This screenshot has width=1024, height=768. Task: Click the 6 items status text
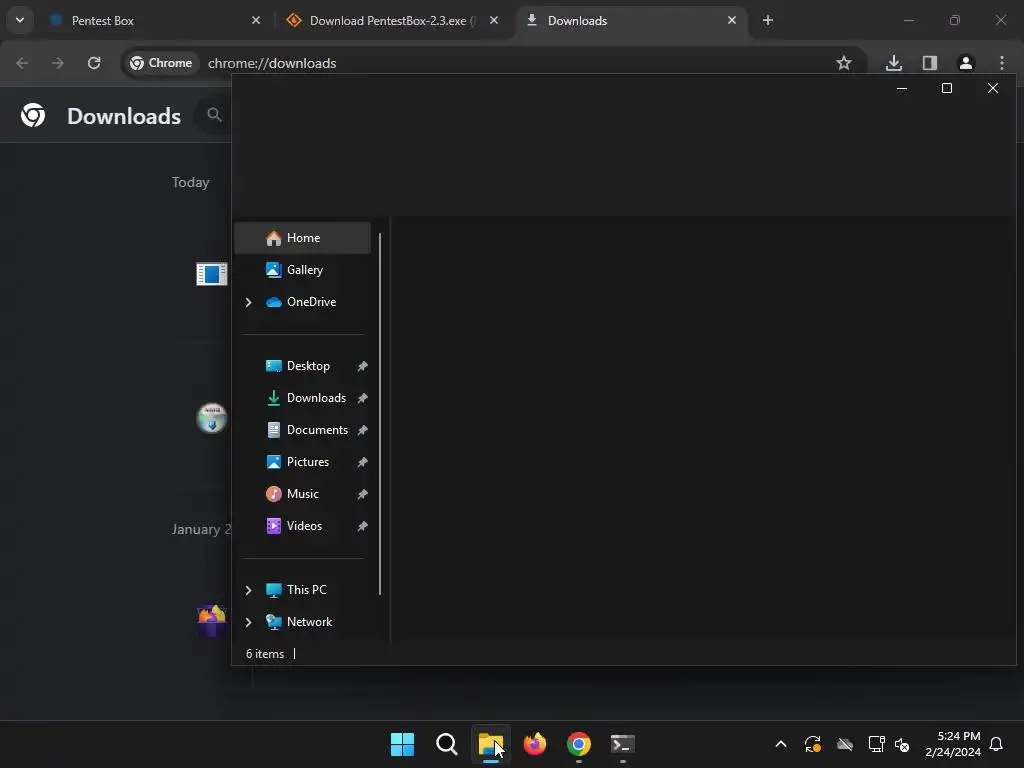264,654
